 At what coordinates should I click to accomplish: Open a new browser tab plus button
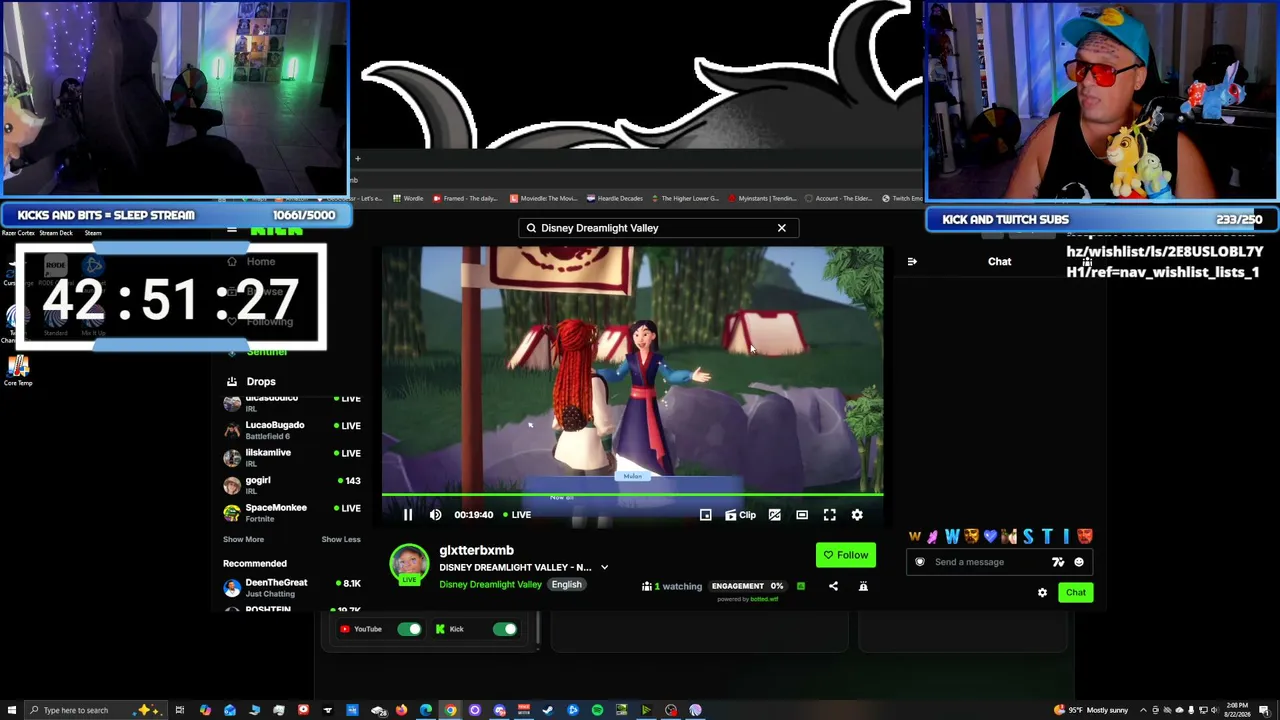click(x=357, y=158)
